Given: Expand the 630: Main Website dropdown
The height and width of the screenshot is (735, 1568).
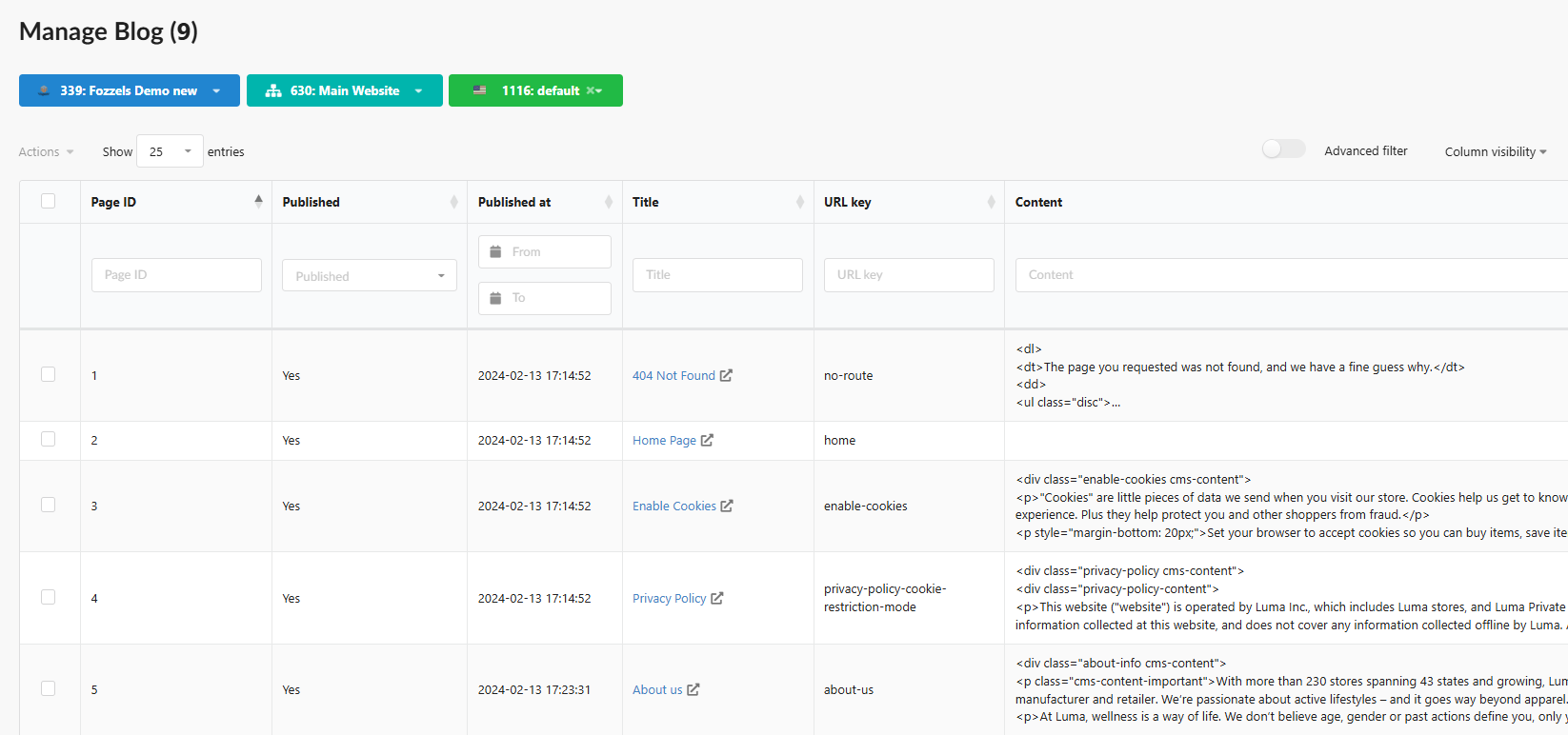Looking at the screenshot, I should 345,90.
